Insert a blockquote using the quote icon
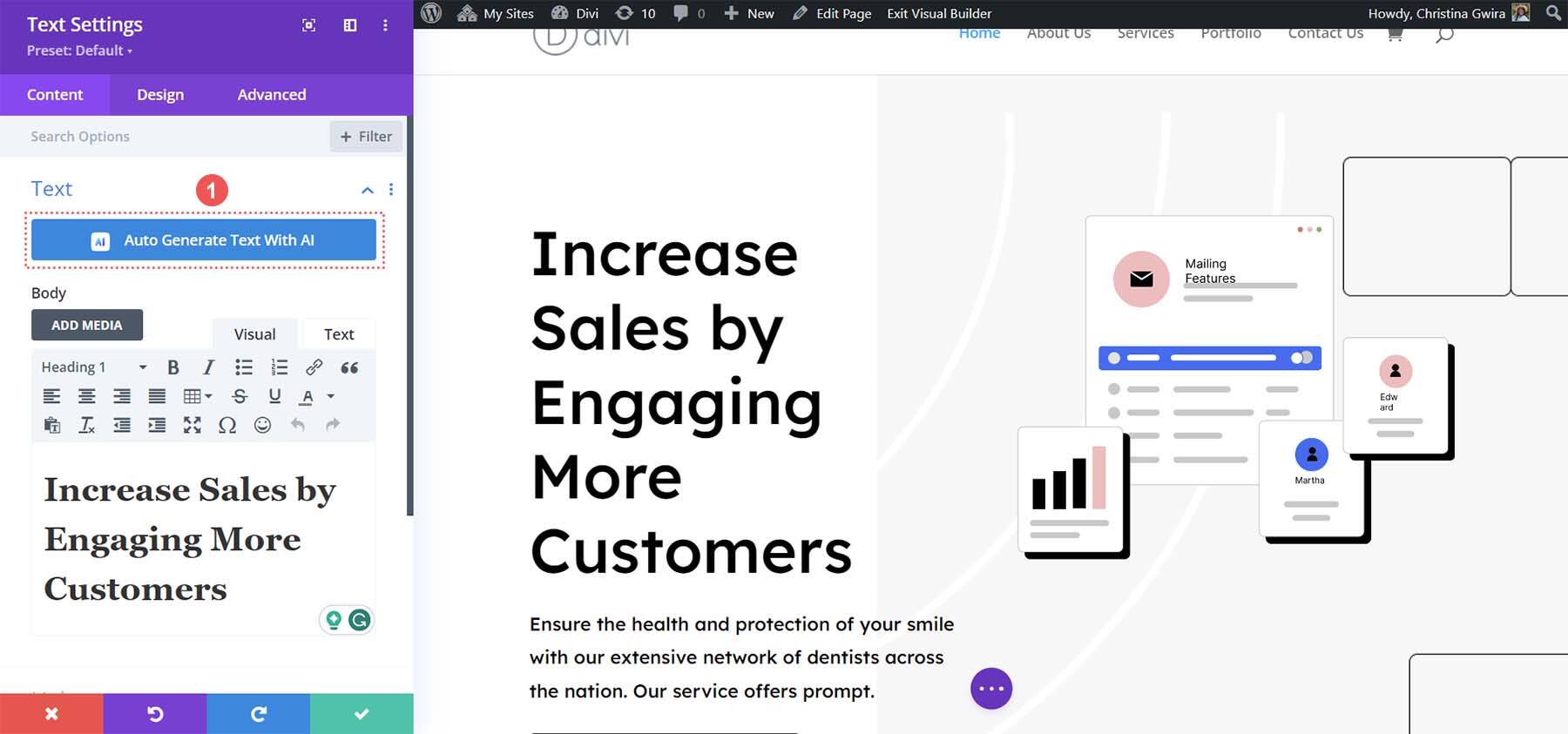The height and width of the screenshot is (734, 1568). point(349,367)
